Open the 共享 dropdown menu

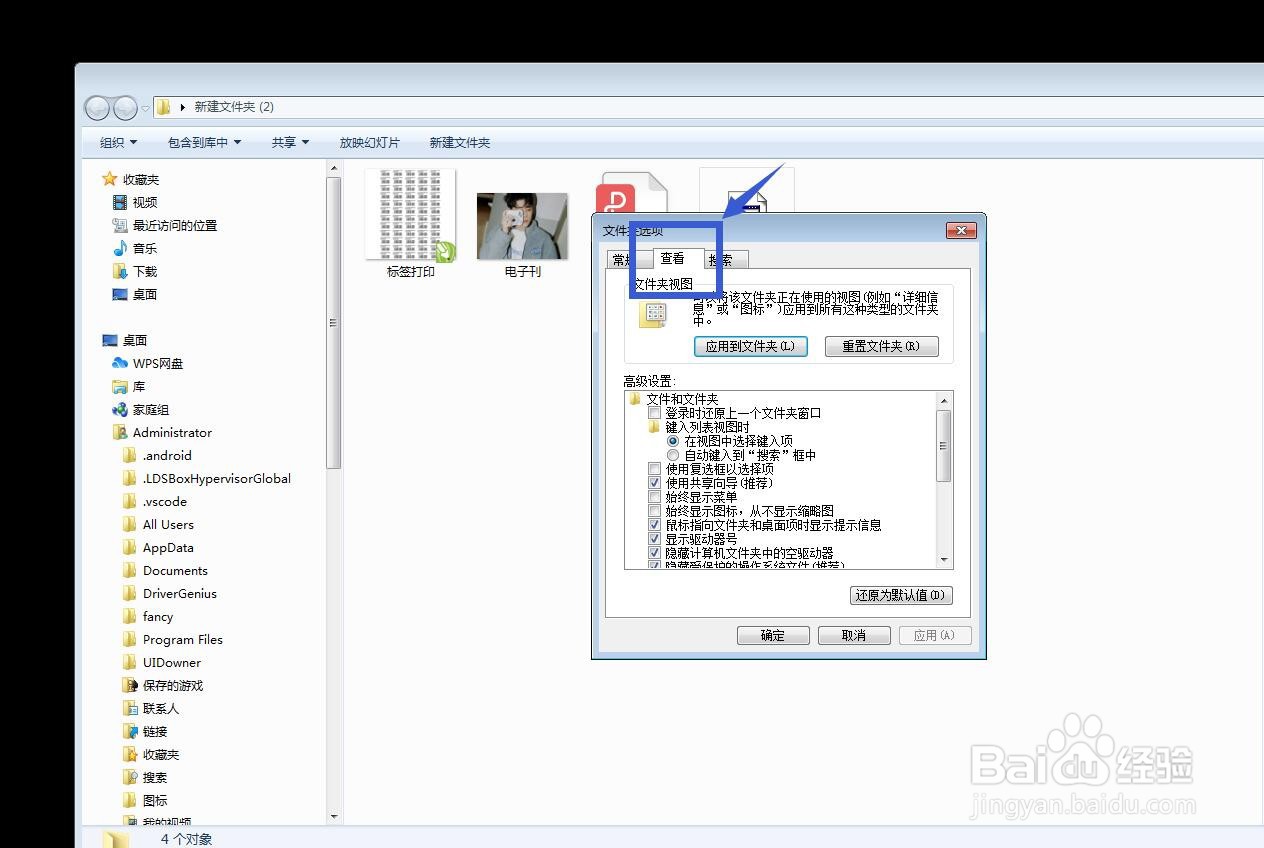click(x=285, y=142)
